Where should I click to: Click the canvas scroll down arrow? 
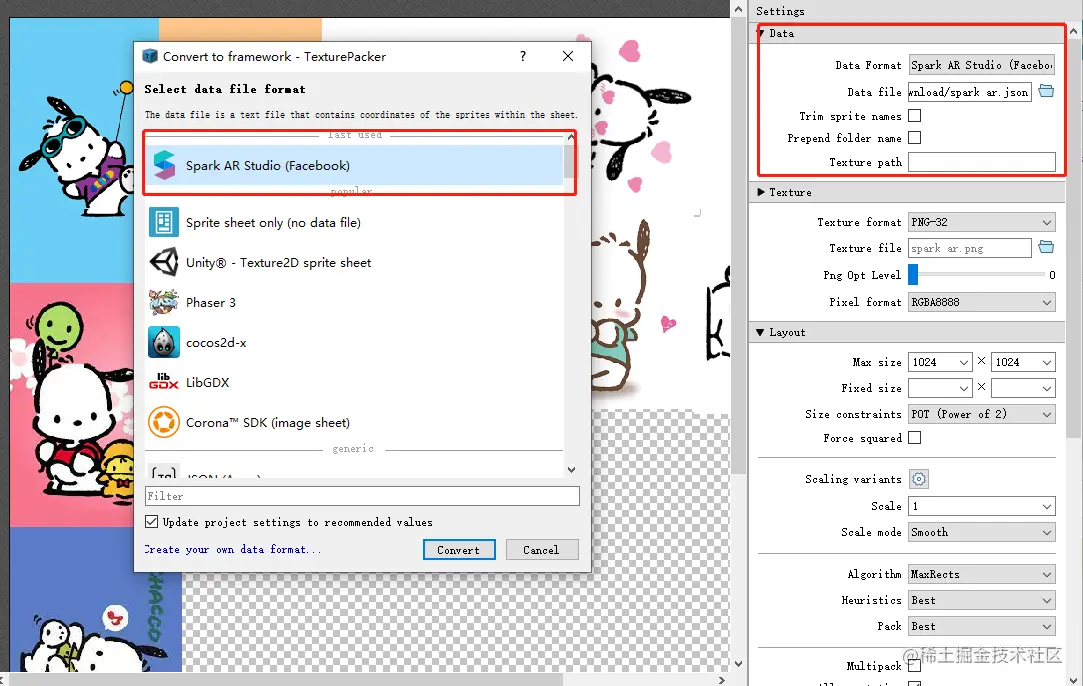738,664
